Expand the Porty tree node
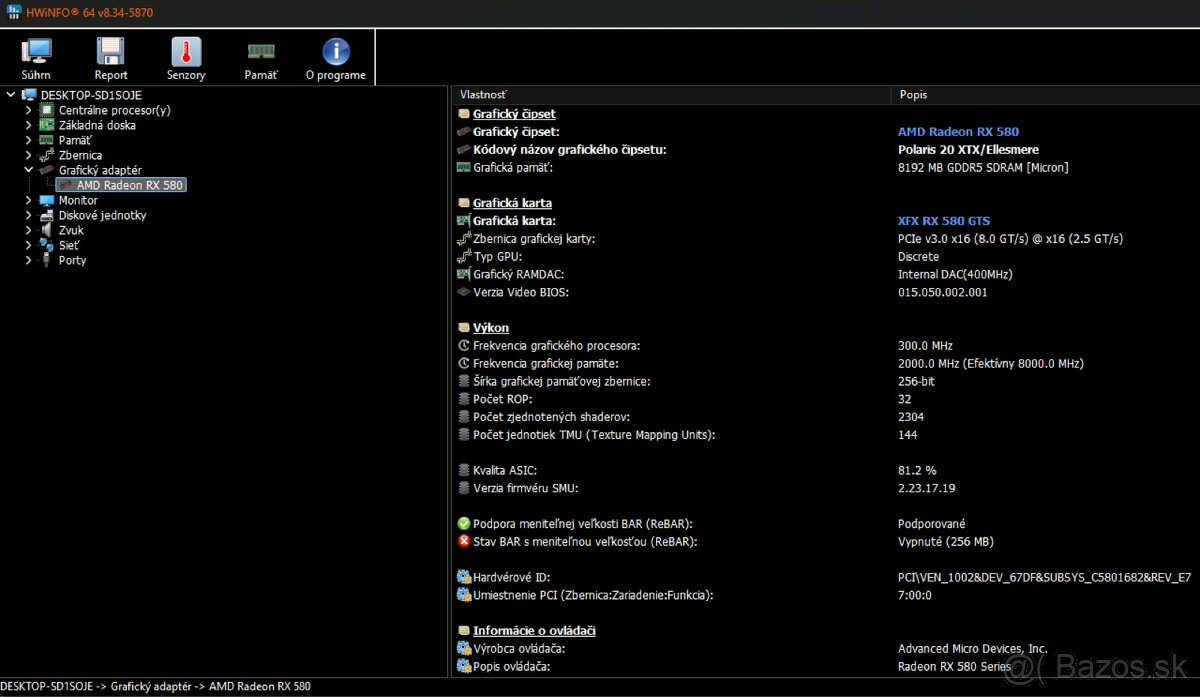 [x=28, y=260]
